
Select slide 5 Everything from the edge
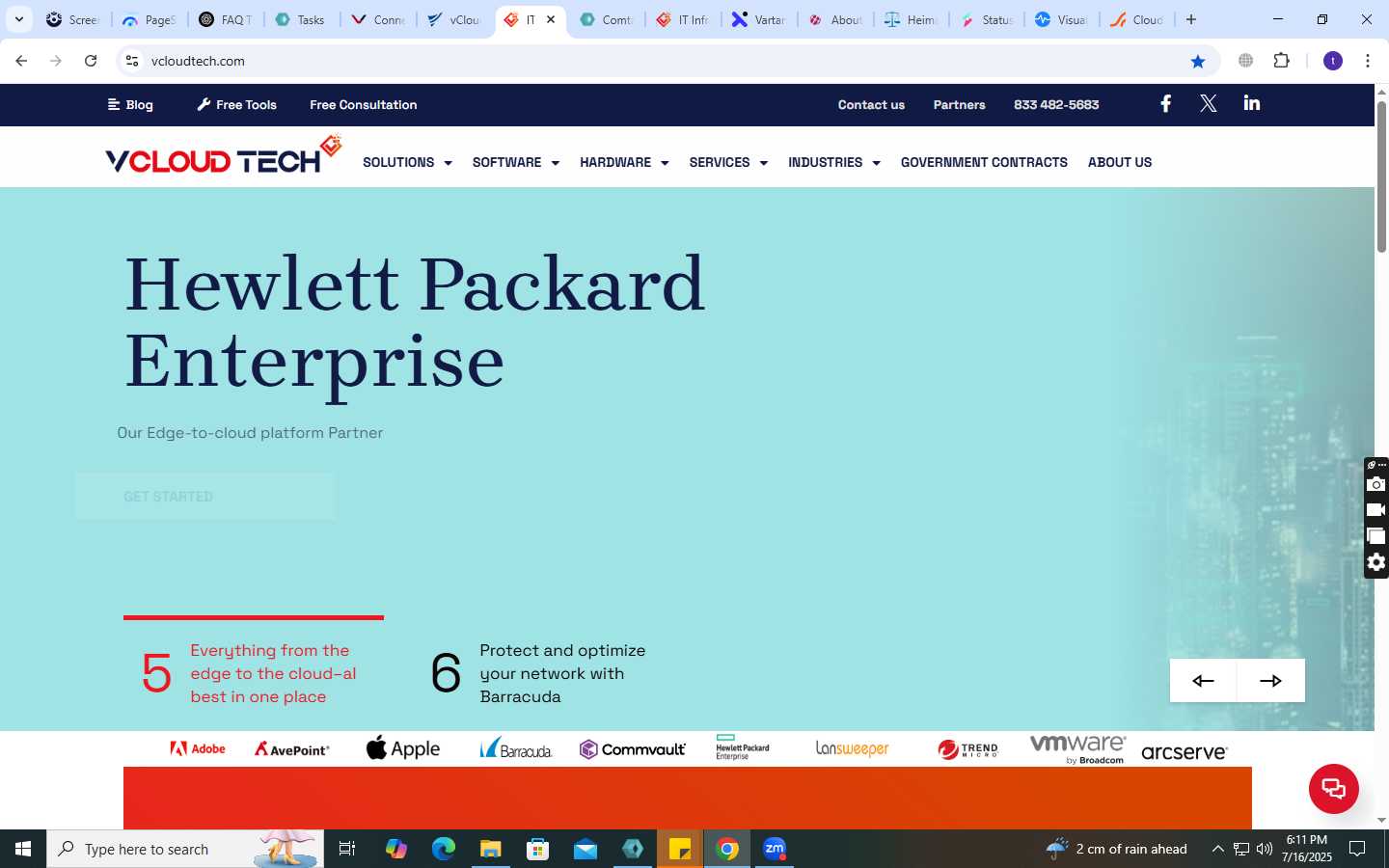click(x=254, y=672)
